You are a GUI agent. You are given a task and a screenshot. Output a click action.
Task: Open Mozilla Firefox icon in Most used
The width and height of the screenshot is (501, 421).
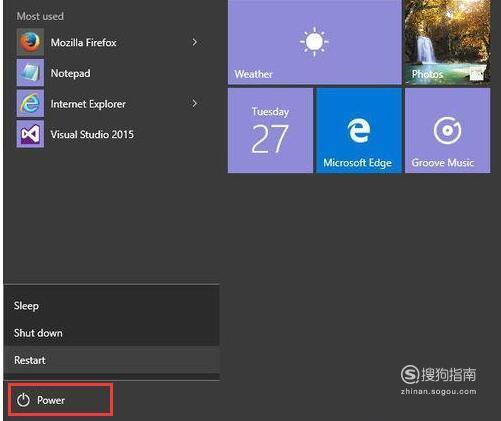pos(30,42)
